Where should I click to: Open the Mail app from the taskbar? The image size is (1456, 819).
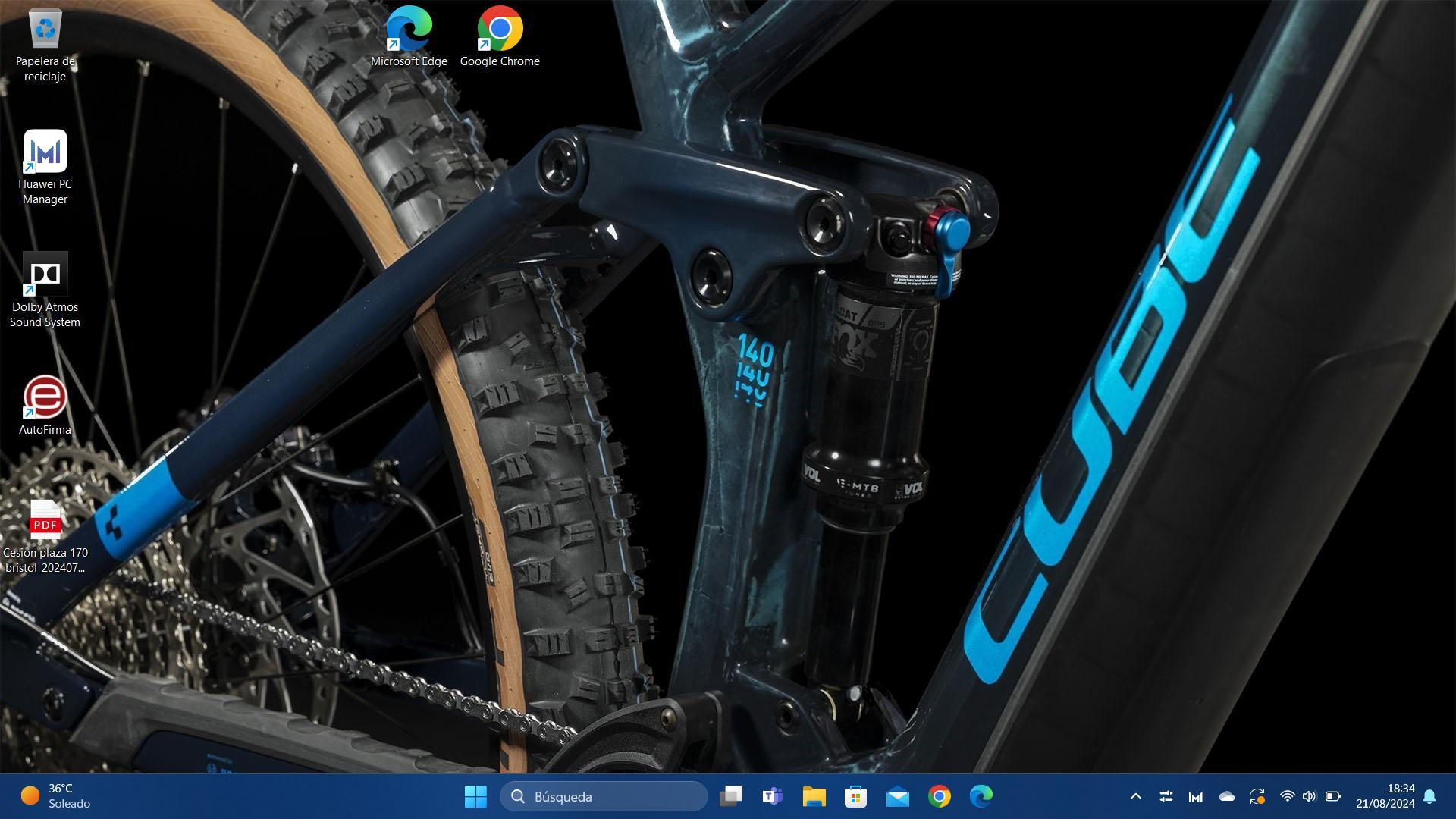pyautogui.click(x=898, y=796)
